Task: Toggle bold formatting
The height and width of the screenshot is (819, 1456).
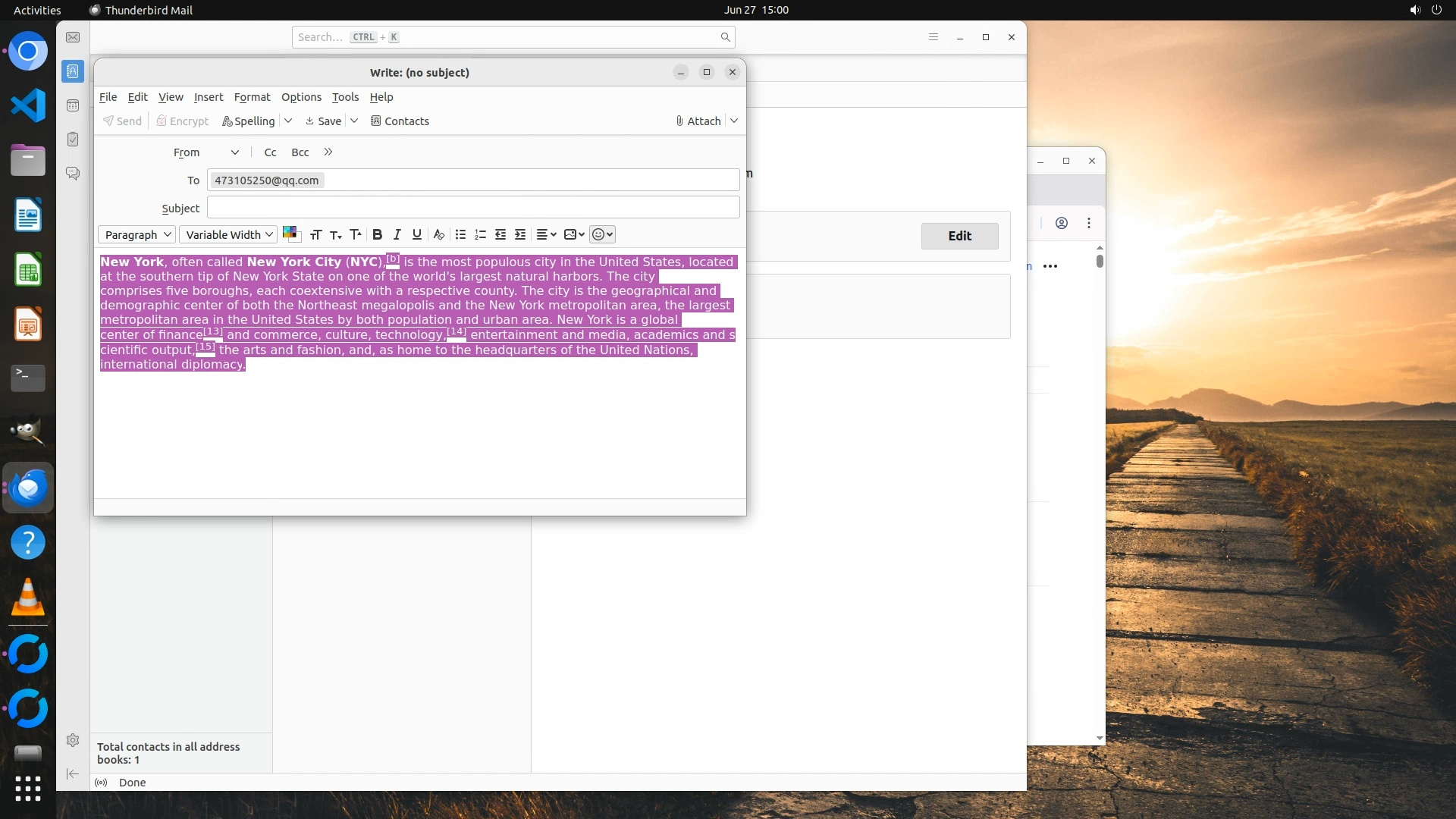Action: (x=377, y=234)
